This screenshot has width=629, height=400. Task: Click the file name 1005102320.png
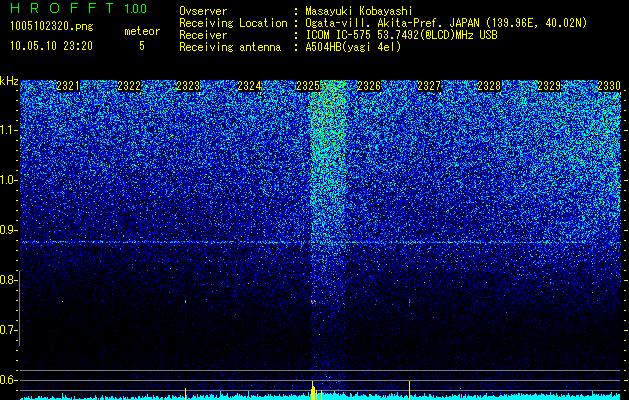[x=52, y=27]
